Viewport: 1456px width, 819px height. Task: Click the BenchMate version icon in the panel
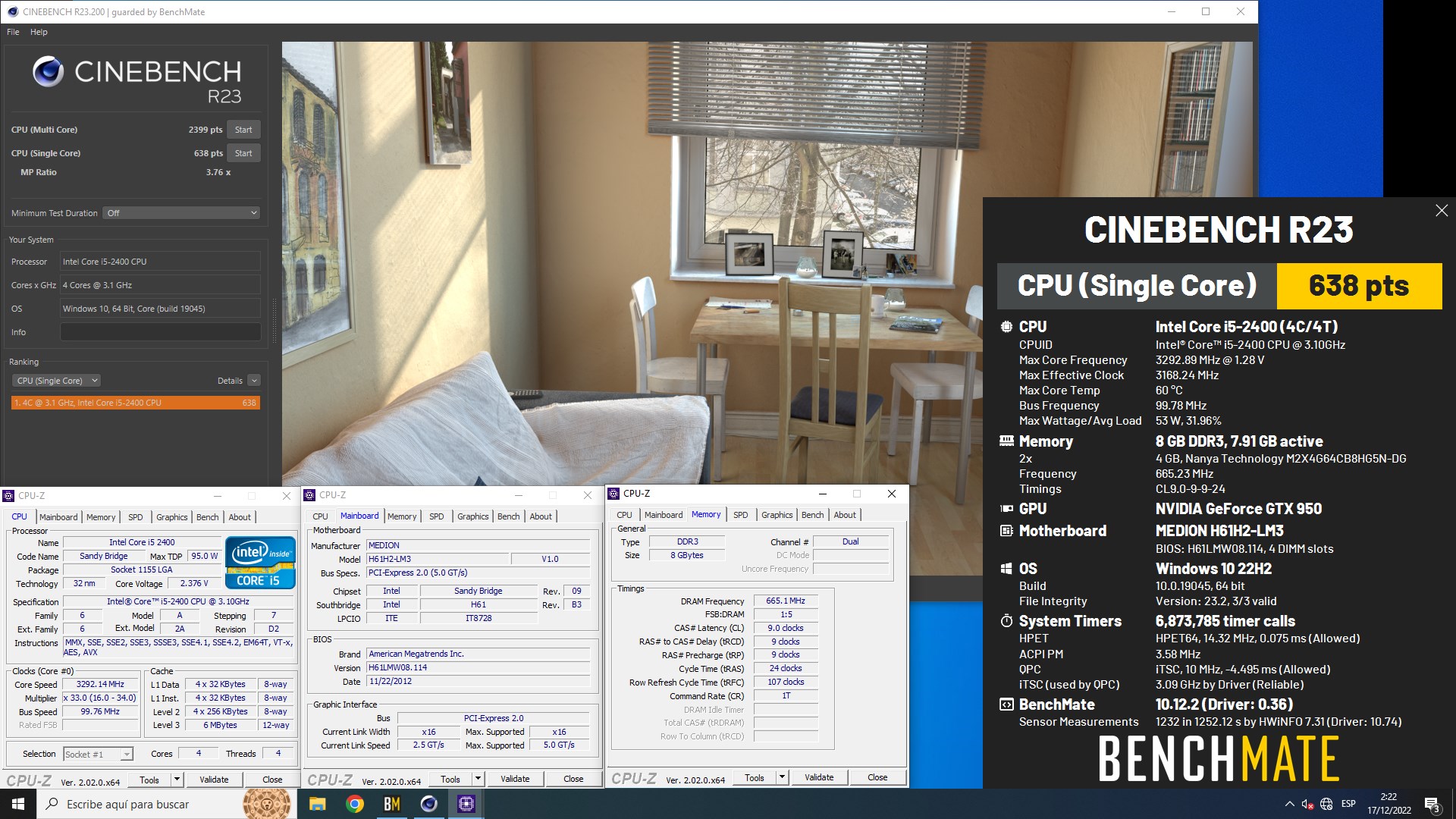click(1006, 704)
